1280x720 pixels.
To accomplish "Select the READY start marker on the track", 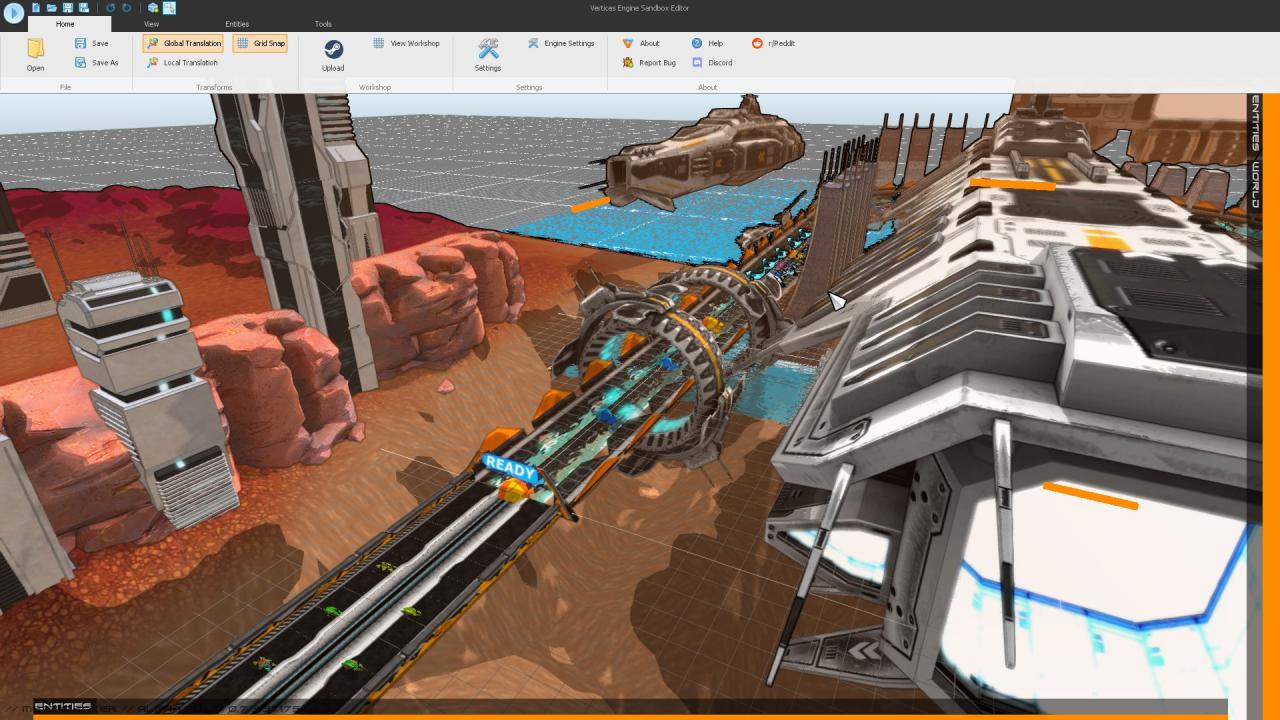I will (x=510, y=470).
